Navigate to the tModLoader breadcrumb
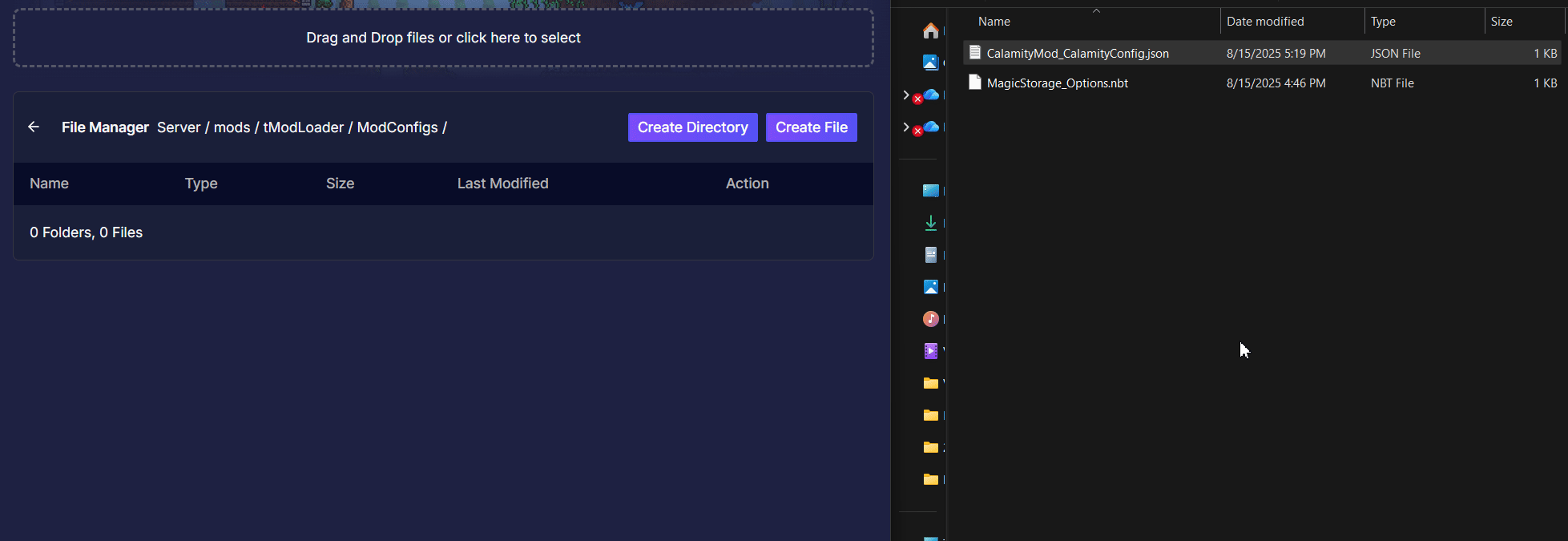 (303, 127)
